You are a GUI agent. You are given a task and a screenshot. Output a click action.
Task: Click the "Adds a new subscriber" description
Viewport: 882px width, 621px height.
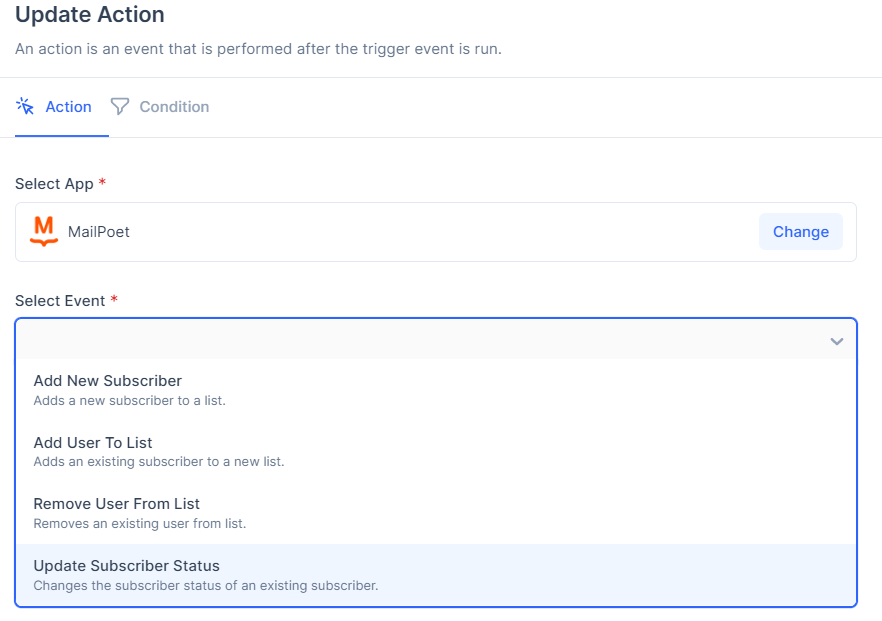point(130,401)
